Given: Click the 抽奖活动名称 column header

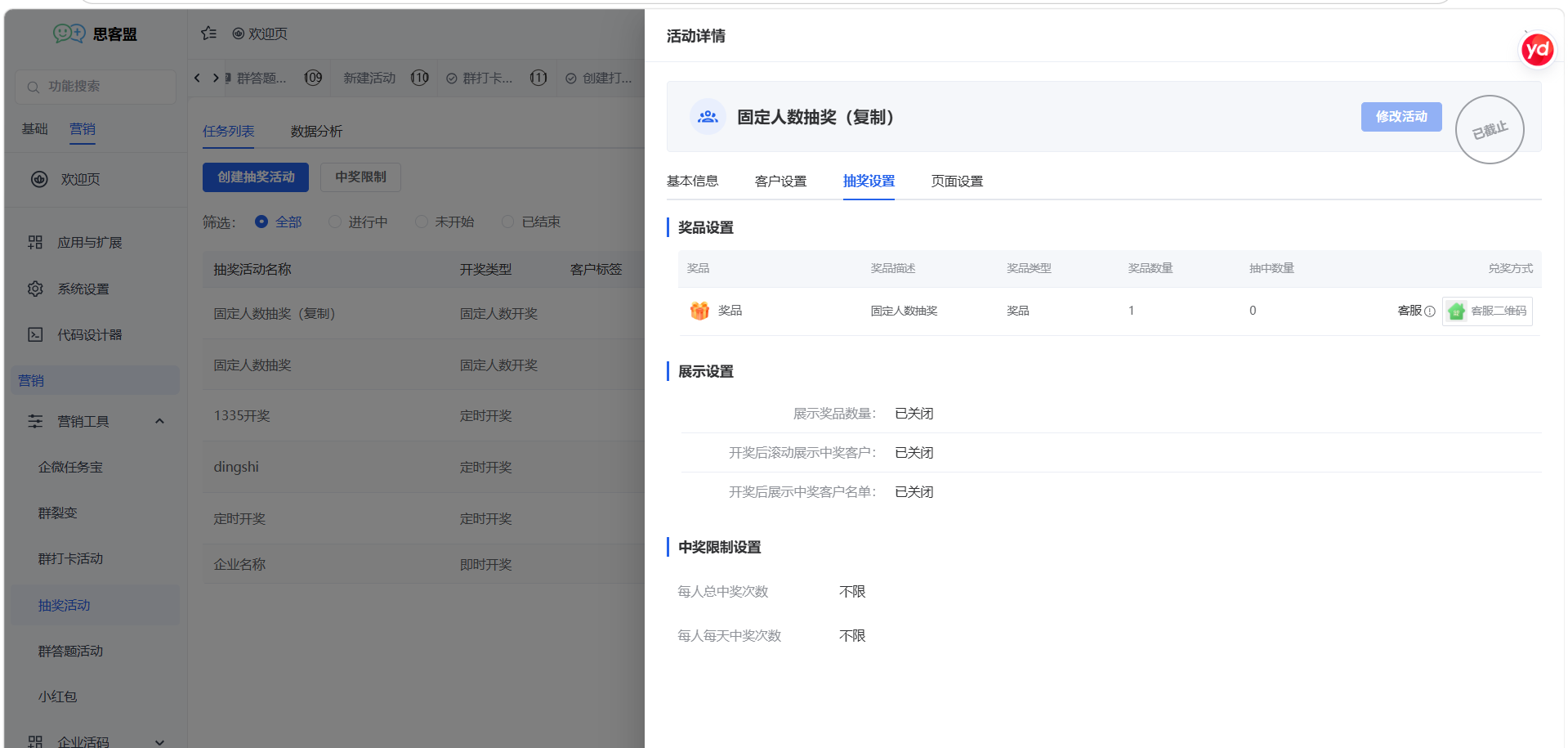Looking at the screenshot, I should coord(252,269).
